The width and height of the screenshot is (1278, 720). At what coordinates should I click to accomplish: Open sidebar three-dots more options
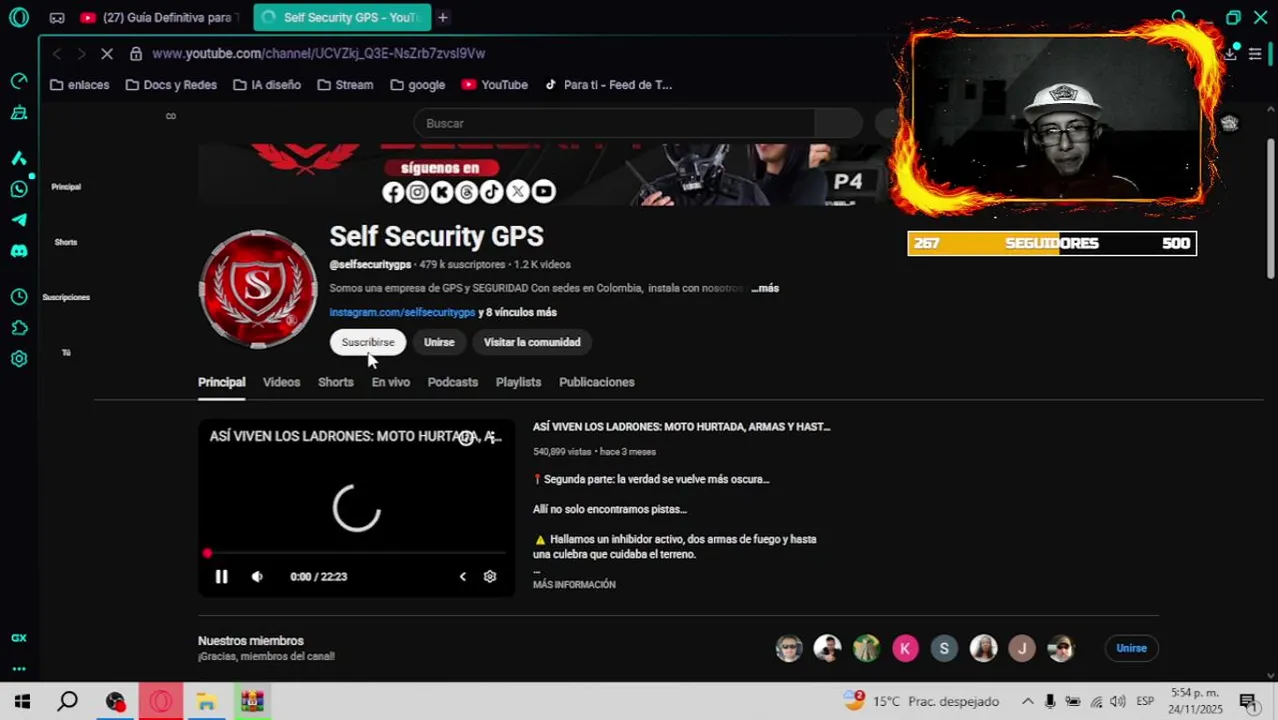pos(19,669)
